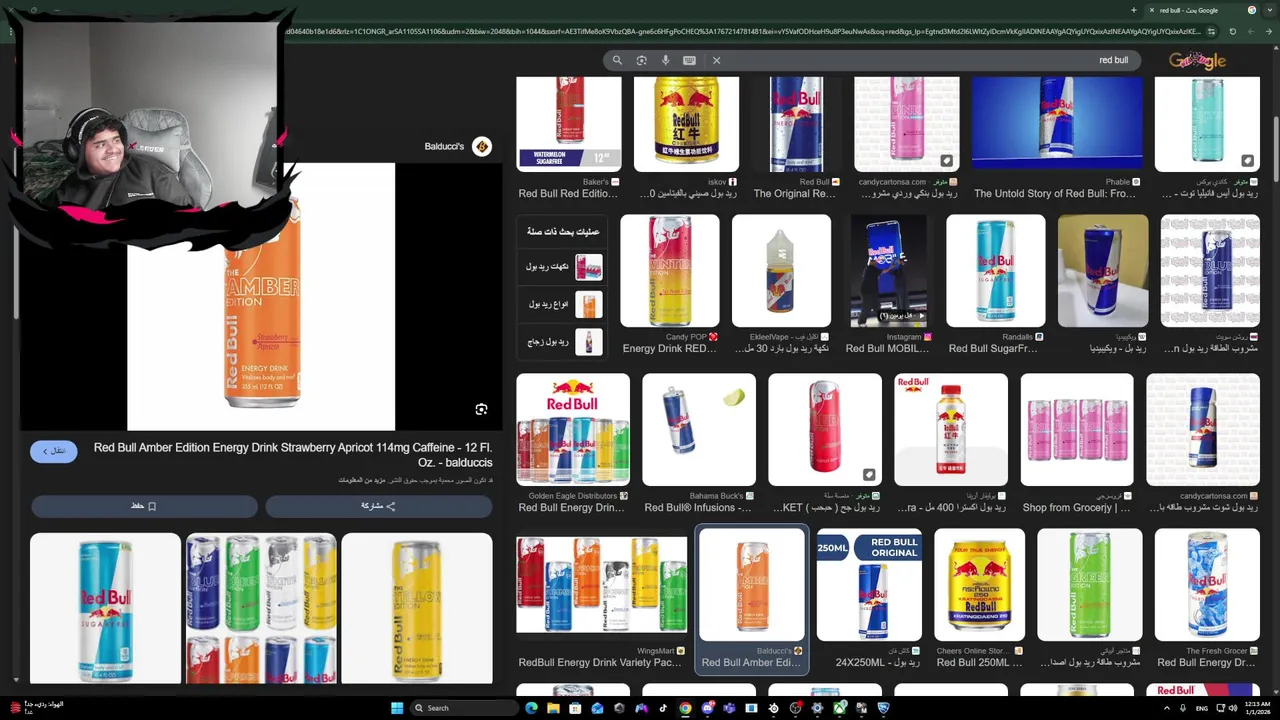Click the visit button next to the Amber Edition title
Viewport: 1280px width, 720px height.
click(x=54, y=451)
